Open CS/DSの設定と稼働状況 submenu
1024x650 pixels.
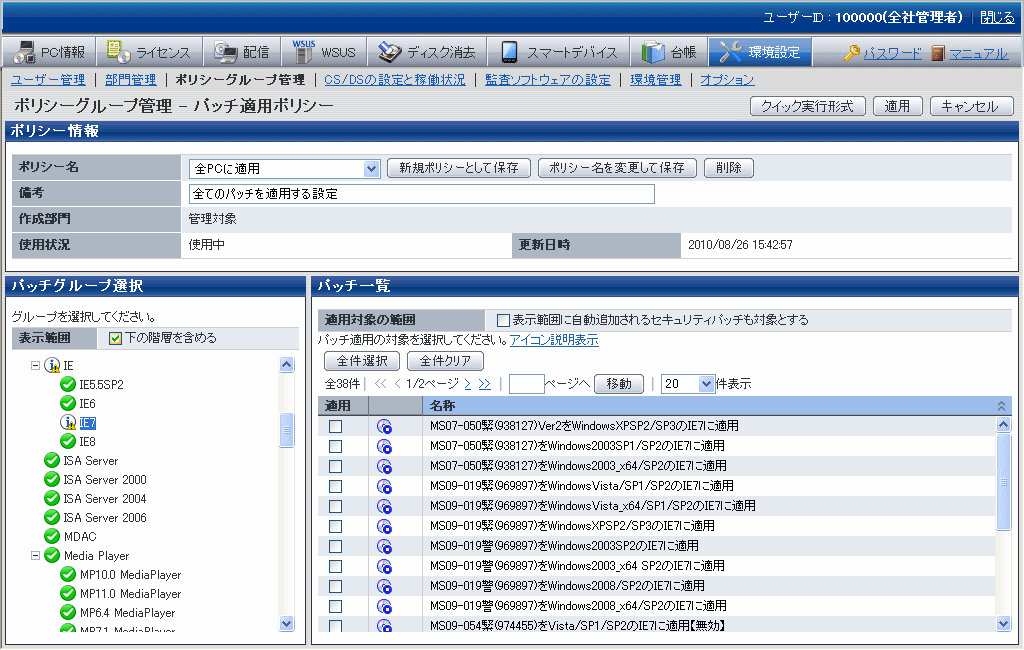click(x=394, y=80)
